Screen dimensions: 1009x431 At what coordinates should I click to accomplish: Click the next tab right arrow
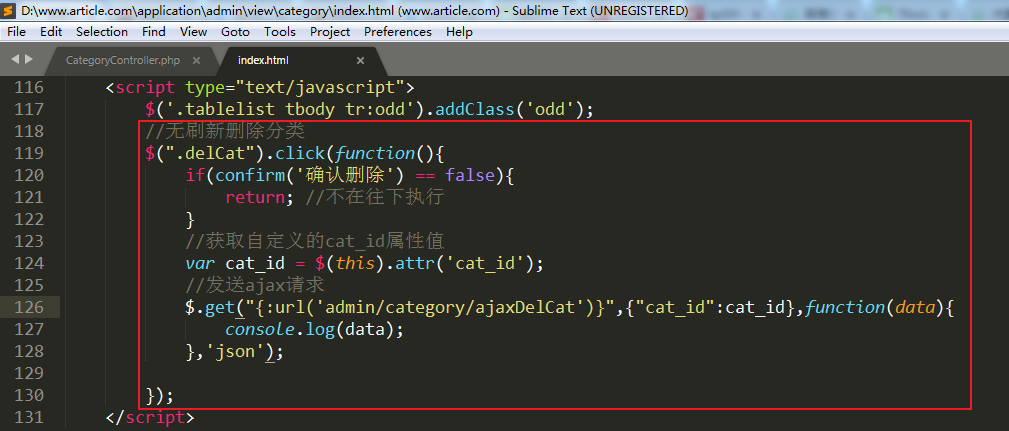click(x=28, y=59)
